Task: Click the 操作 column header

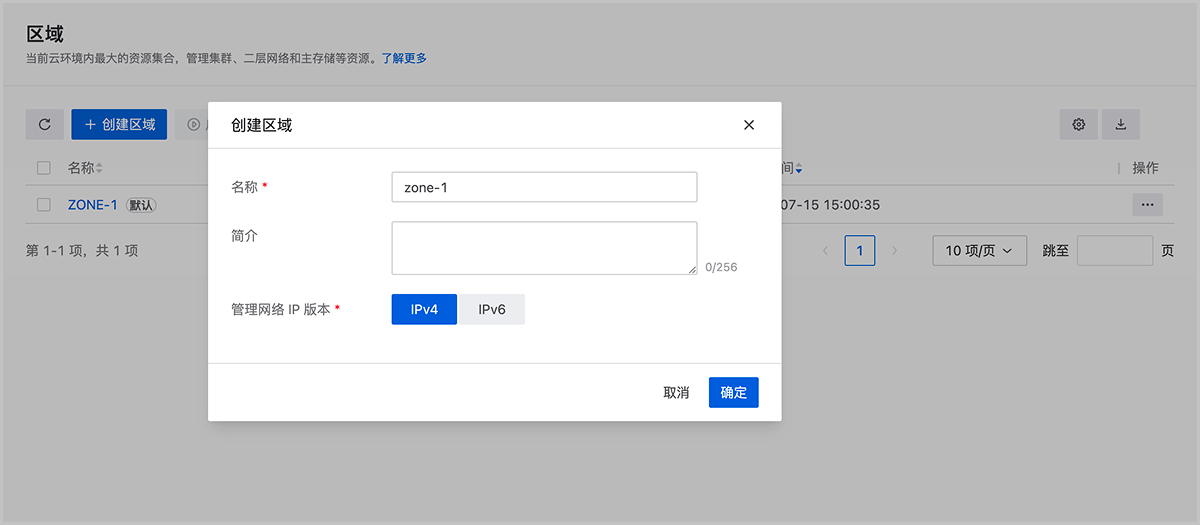Action: click(x=1145, y=168)
